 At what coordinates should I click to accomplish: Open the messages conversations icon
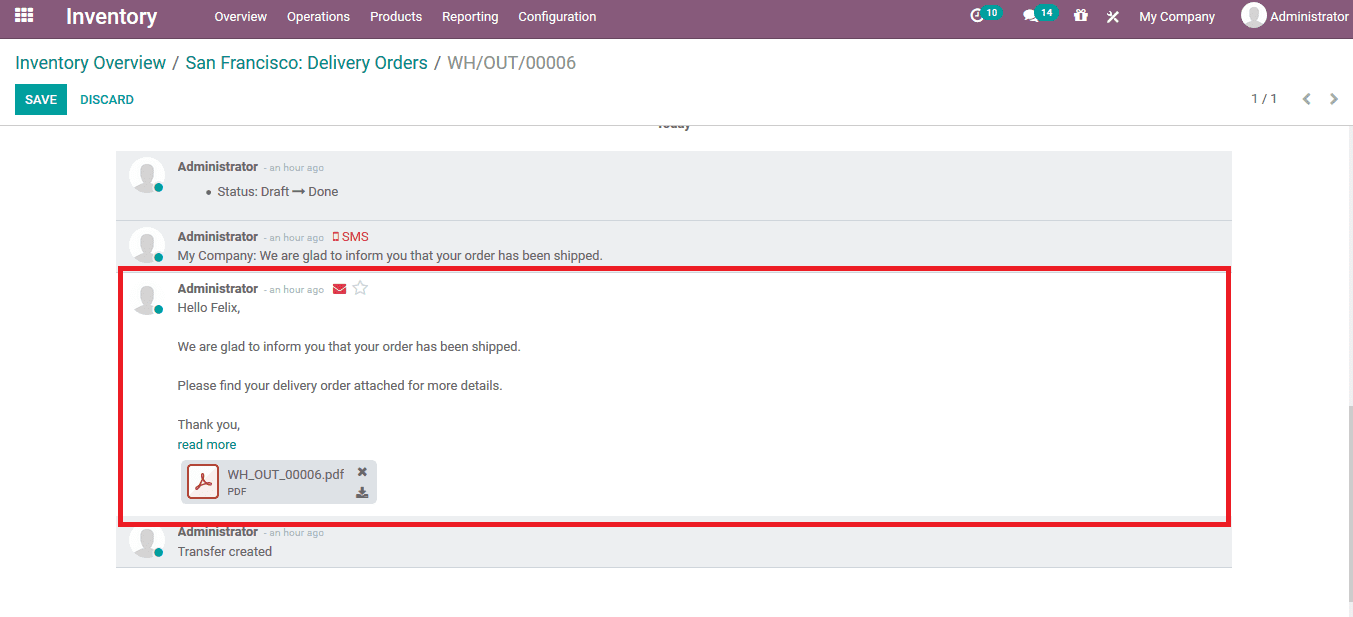pyautogui.click(x=1034, y=16)
